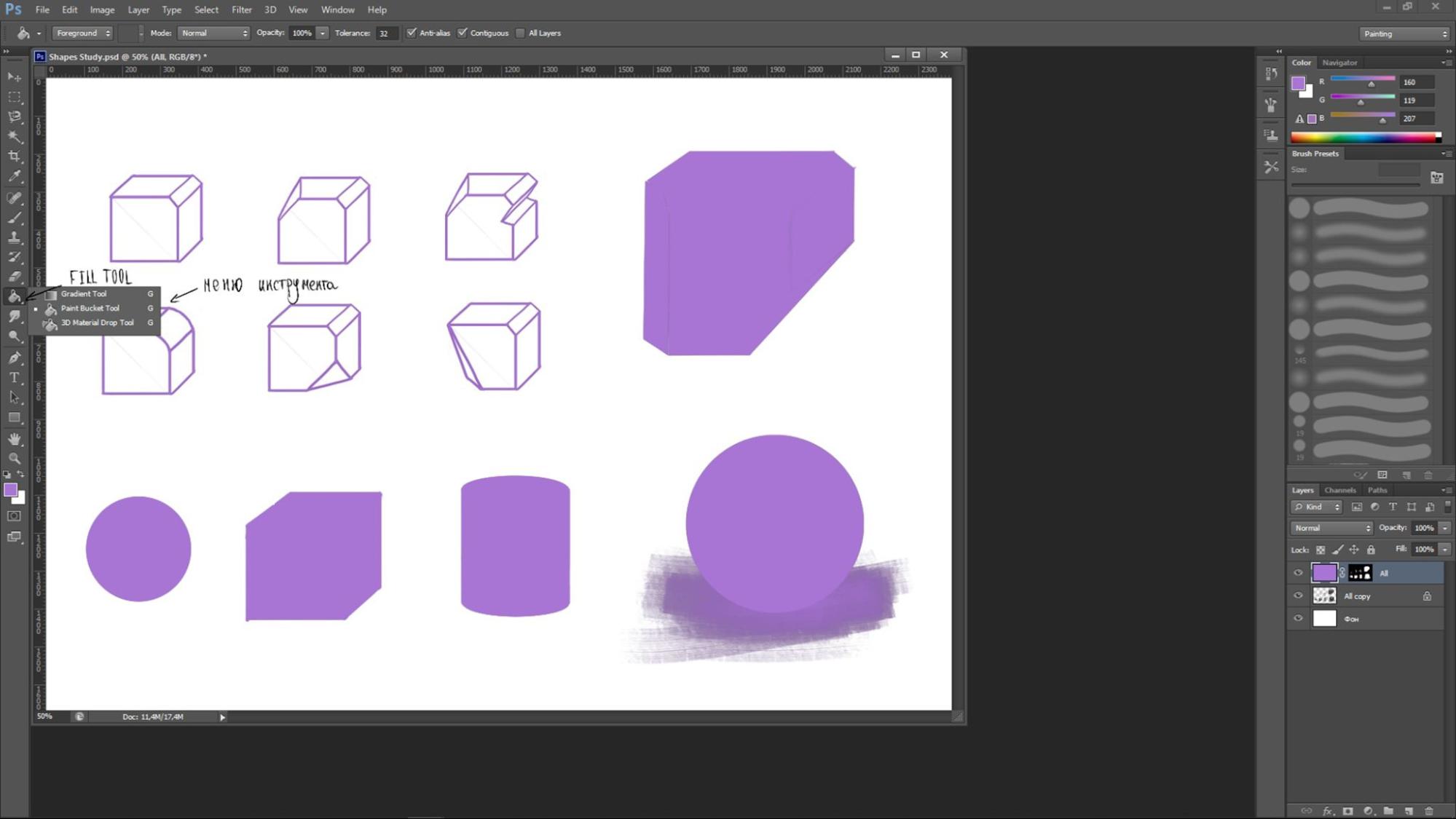Filter layers by type layers
This screenshot has height=819, width=1456.
pos(1393,507)
